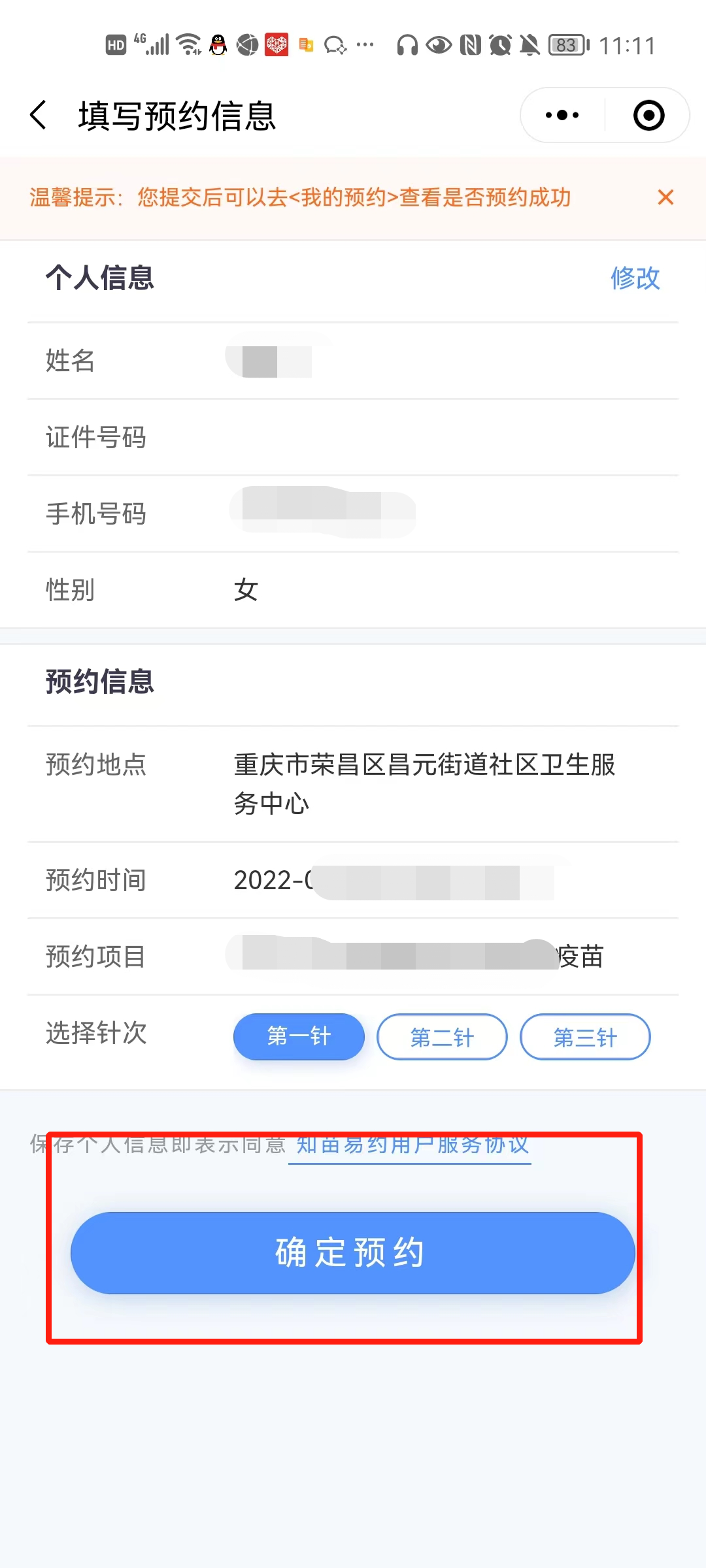This screenshot has height=1568, width=706.
Task: Tap the Wi-Fi signal status icon
Action: pos(190,45)
